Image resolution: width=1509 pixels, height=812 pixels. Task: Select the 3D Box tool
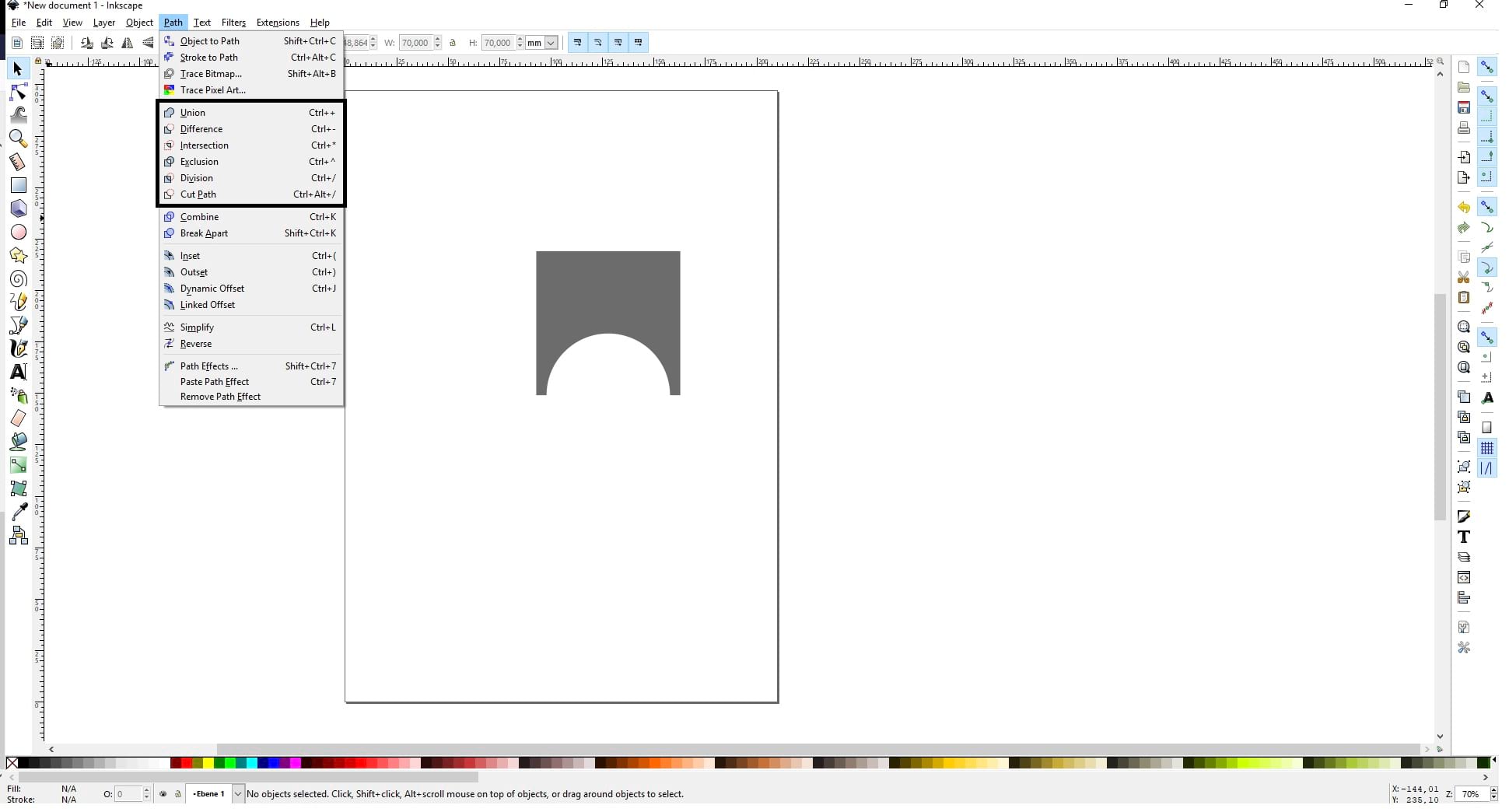(18, 208)
